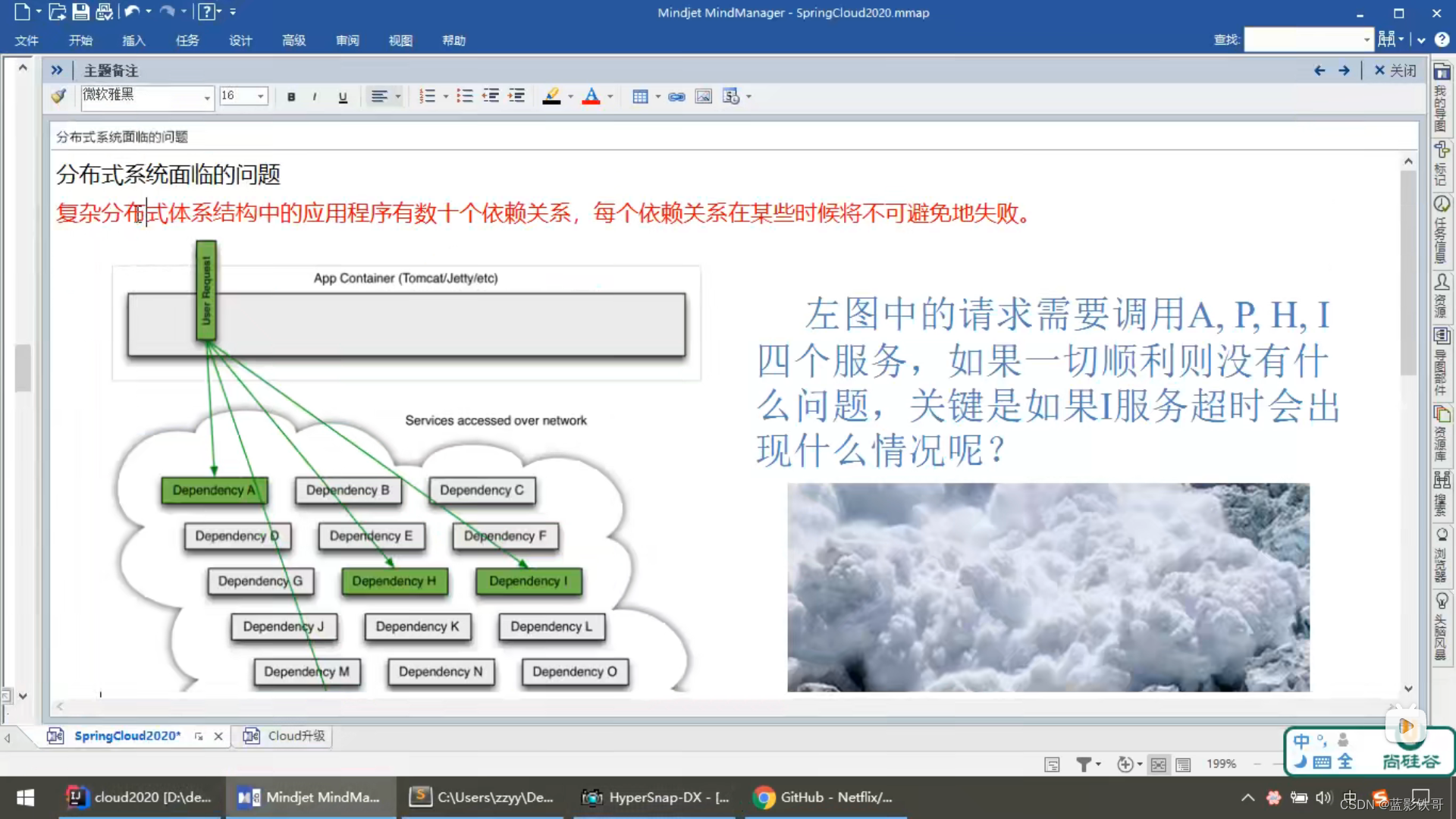Click the numbered list icon

click(427, 96)
